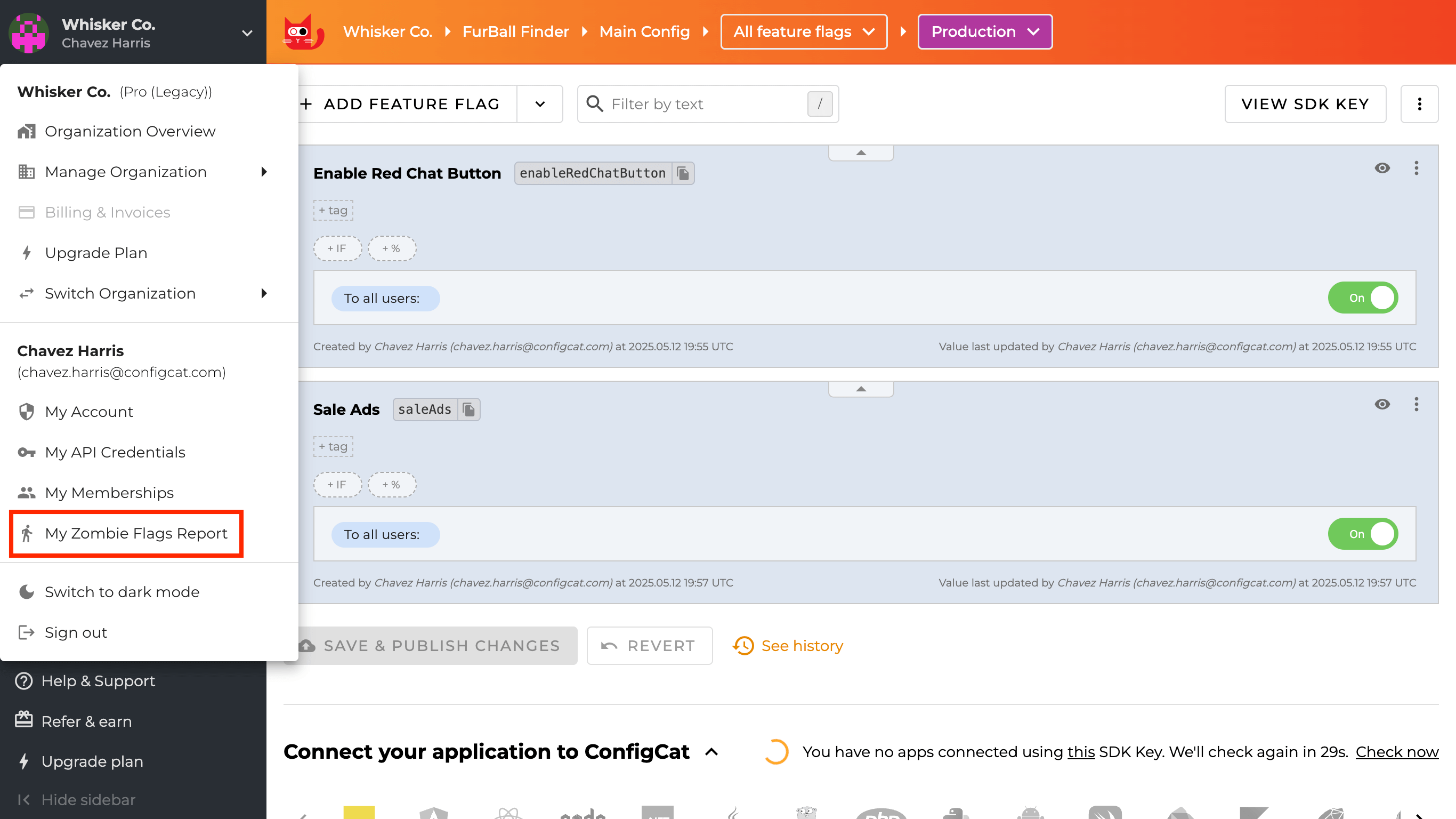Open kebab menu for Sale Ads flag
Image resolution: width=1456 pixels, height=819 pixels.
[x=1416, y=404]
